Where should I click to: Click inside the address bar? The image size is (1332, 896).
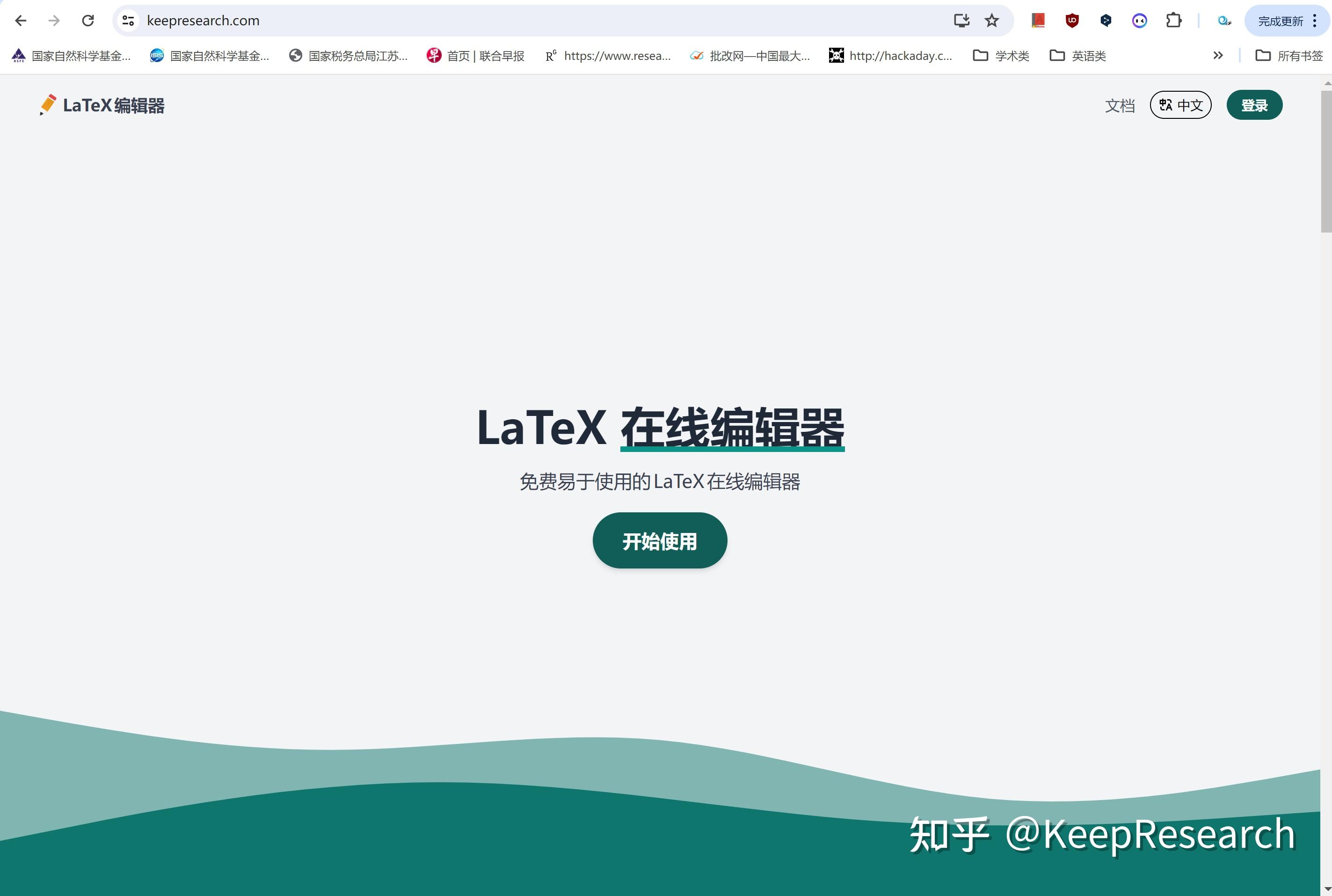(x=400, y=20)
